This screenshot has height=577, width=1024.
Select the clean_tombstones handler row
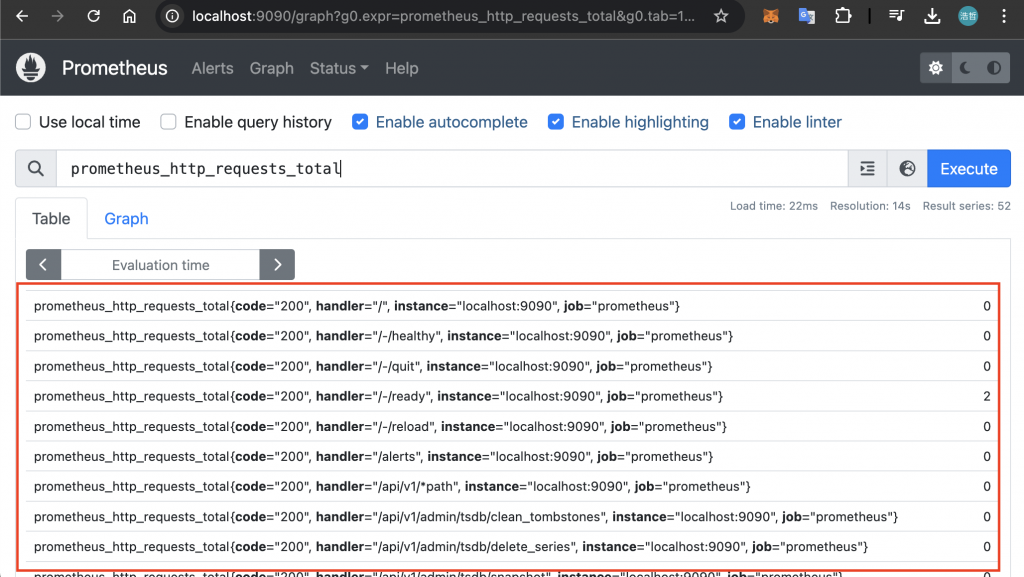(x=512, y=516)
